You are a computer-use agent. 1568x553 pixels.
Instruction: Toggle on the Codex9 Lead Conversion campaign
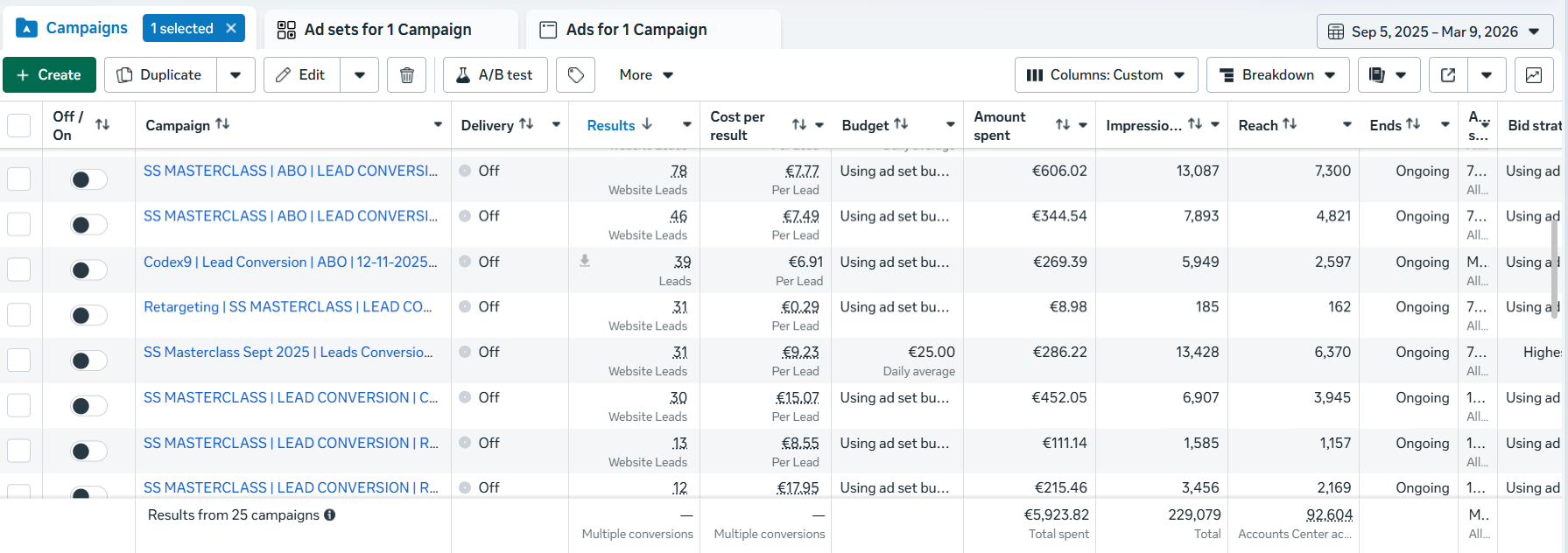point(88,269)
